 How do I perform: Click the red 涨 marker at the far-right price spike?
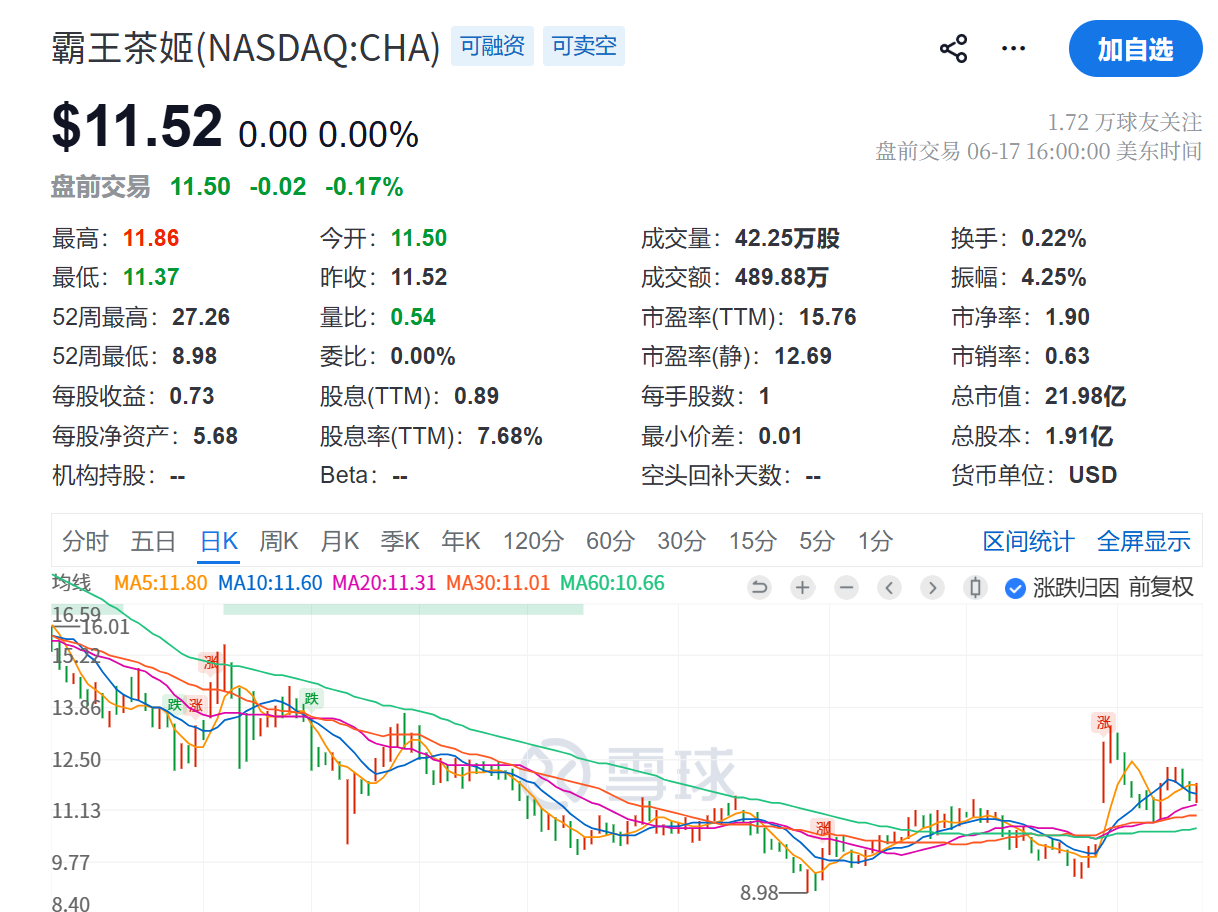coord(1103,722)
